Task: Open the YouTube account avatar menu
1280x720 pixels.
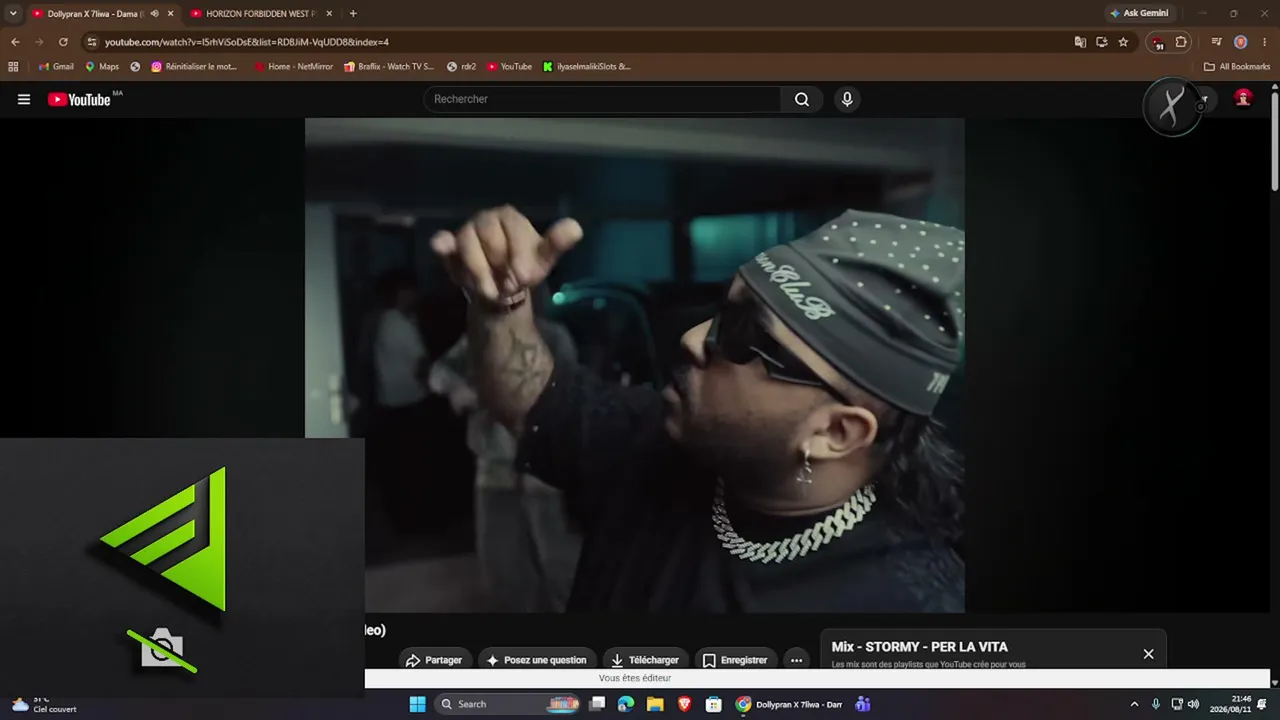Action: [1243, 98]
